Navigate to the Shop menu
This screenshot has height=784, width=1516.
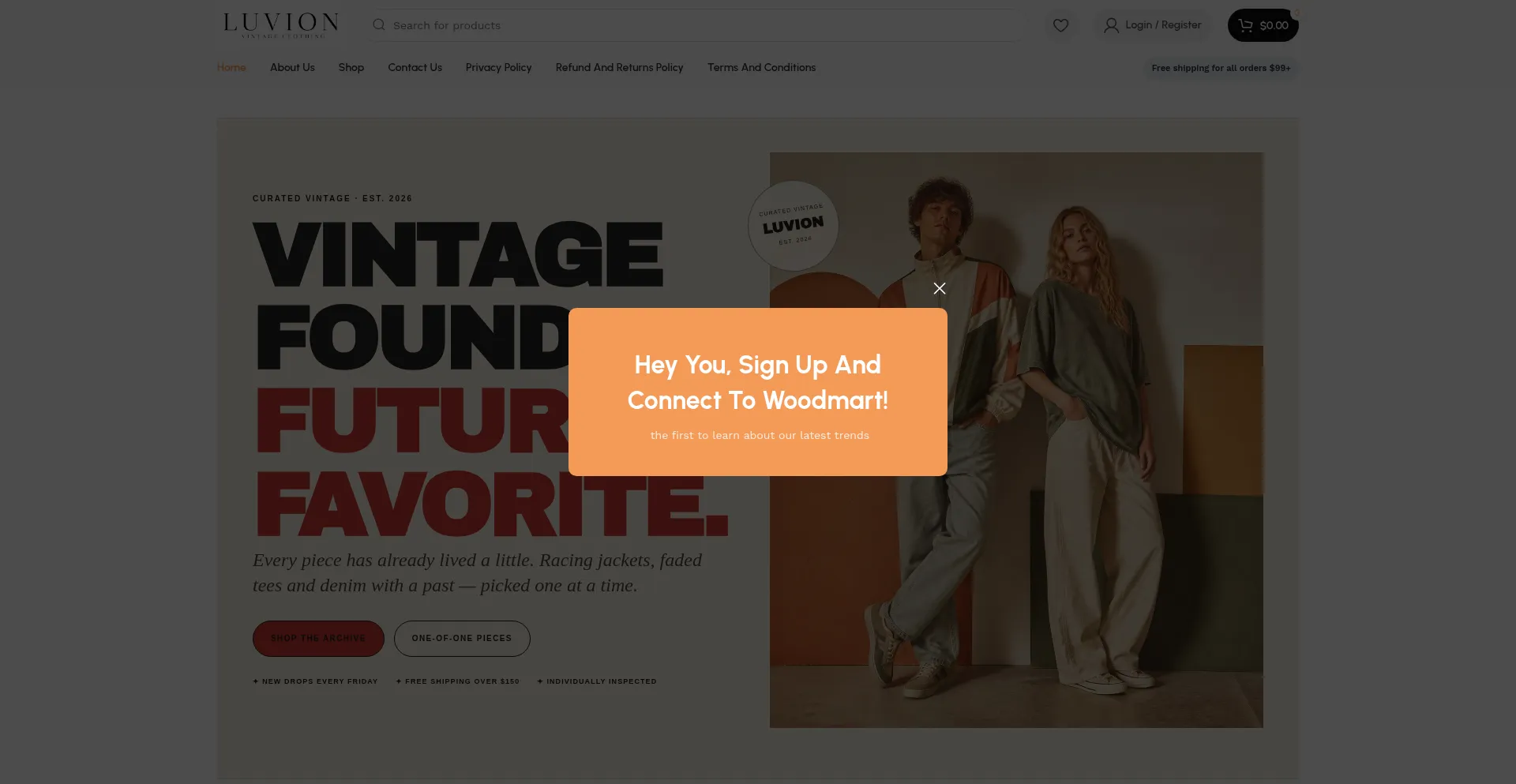click(x=351, y=68)
